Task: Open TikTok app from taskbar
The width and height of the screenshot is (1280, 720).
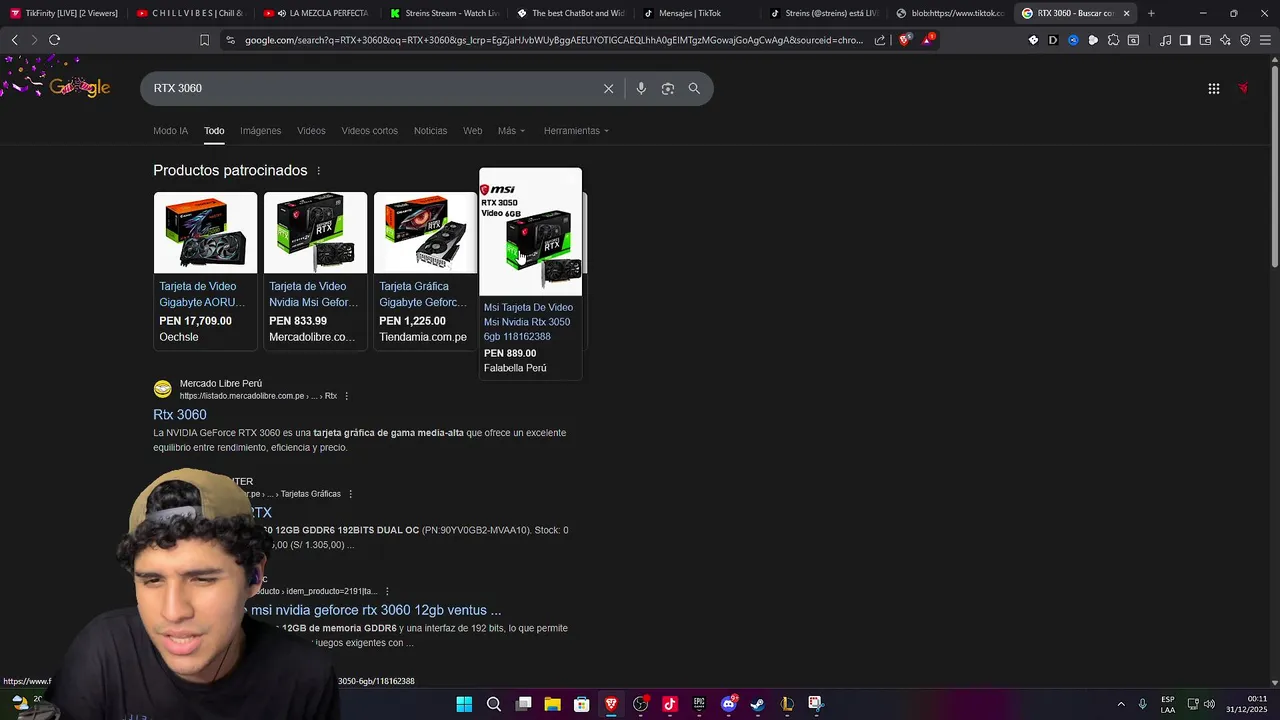Action: pos(669,704)
